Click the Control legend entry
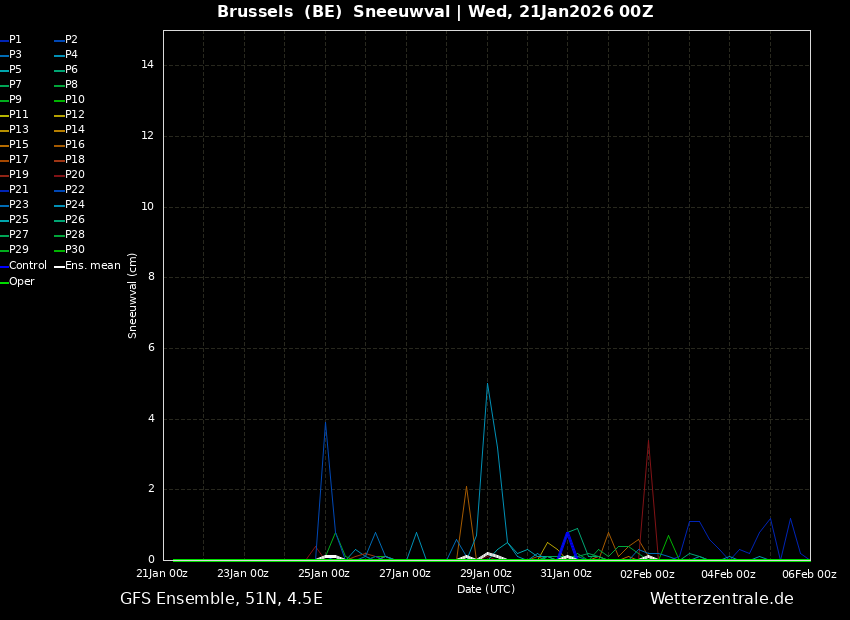This screenshot has height=620, width=850. (27, 266)
